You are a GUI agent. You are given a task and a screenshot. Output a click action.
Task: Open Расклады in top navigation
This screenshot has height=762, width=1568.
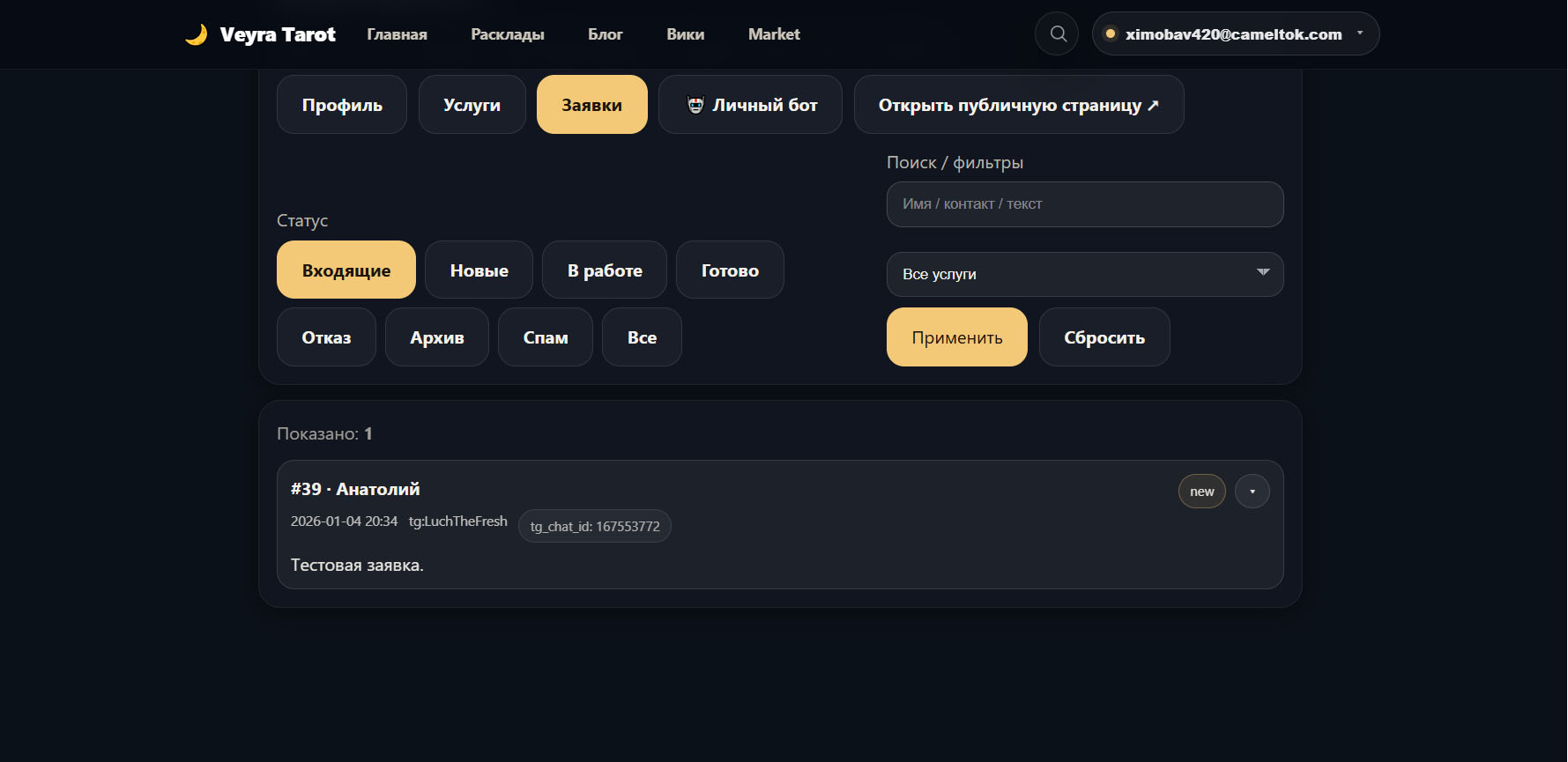[508, 34]
